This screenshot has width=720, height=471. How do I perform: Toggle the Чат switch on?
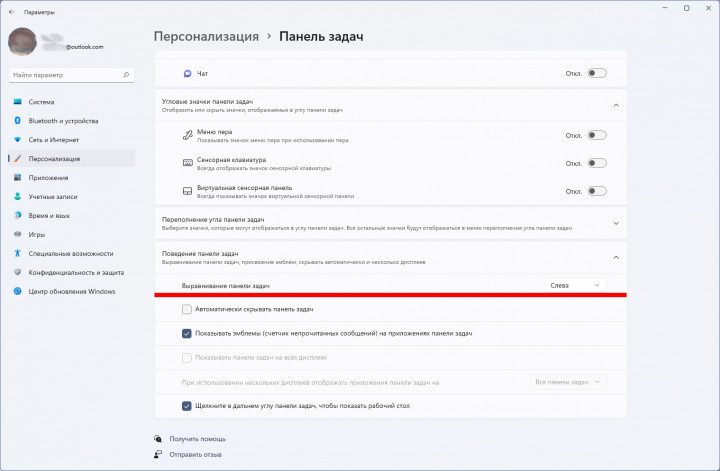click(597, 73)
